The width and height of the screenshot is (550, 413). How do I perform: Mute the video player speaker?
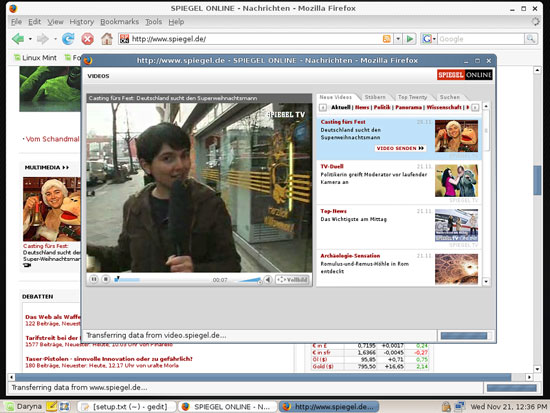pos(268,280)
